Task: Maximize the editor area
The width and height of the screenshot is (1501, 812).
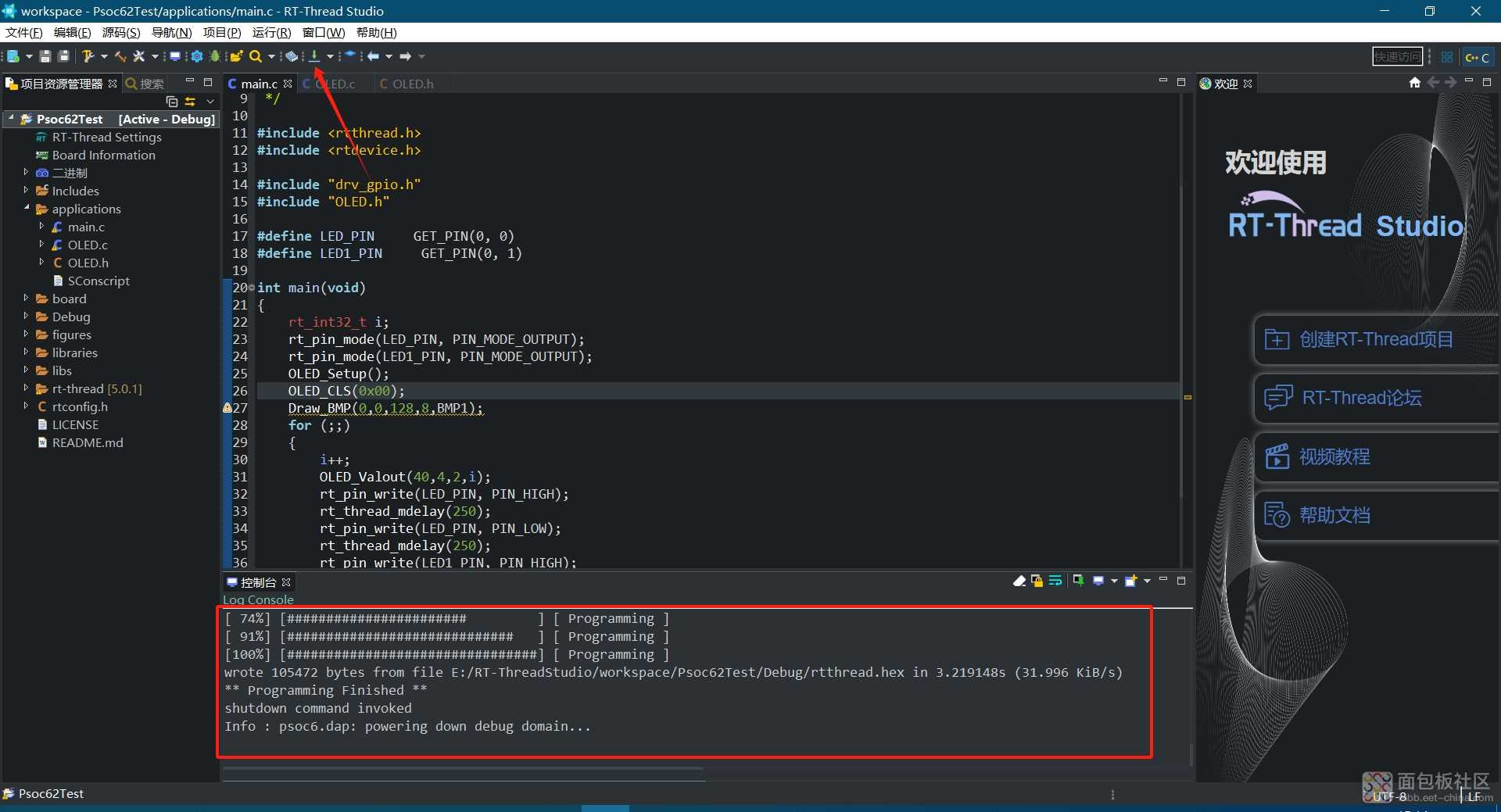Action: (1181, 81)
